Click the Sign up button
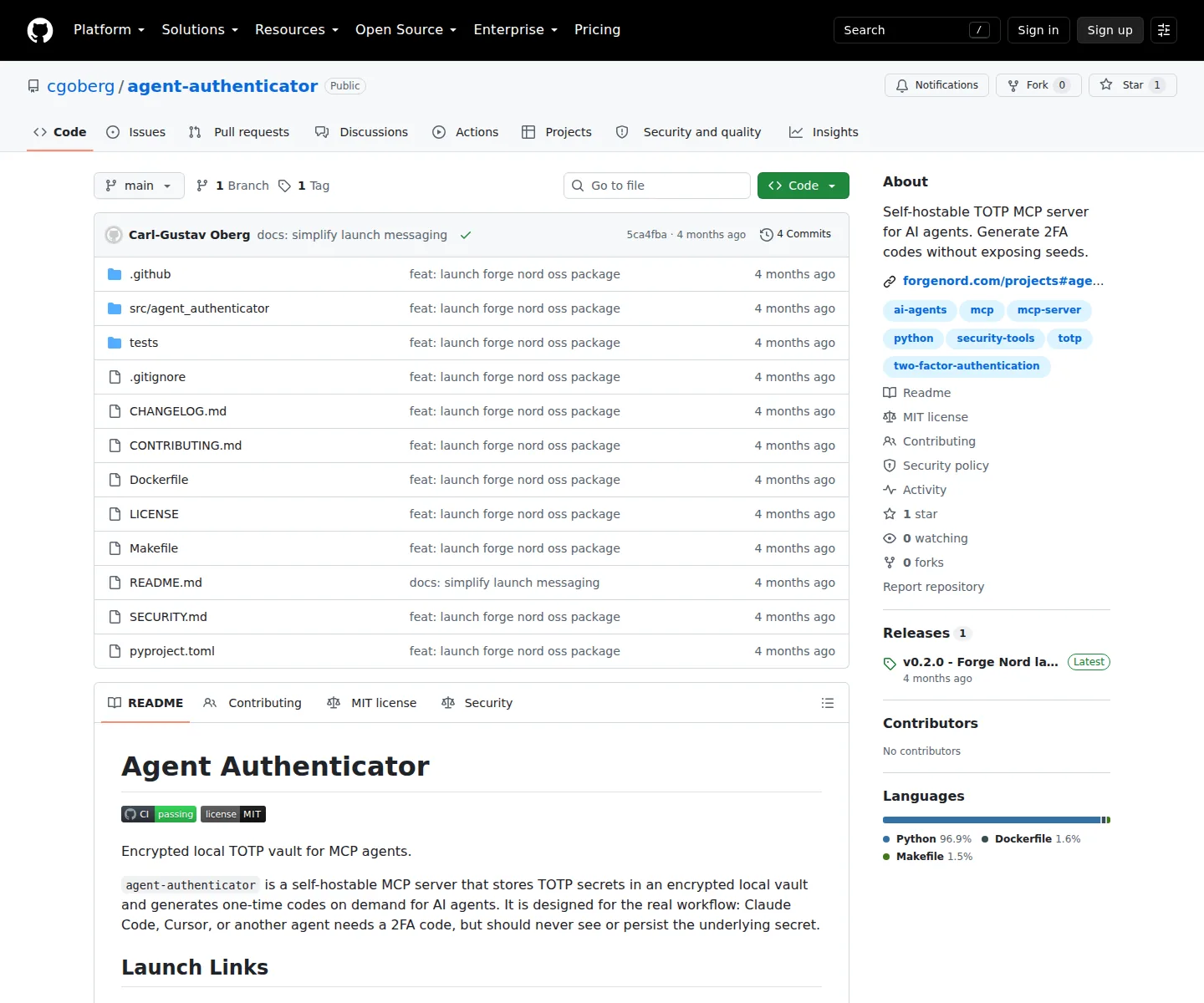Screen dimensions: 1204x1003 click(x=1110, y=30)
